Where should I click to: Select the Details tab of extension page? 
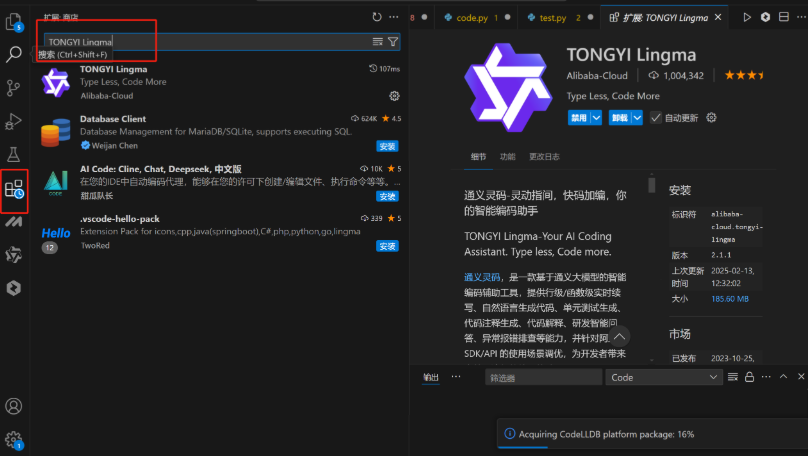click(x=478, y=157)
